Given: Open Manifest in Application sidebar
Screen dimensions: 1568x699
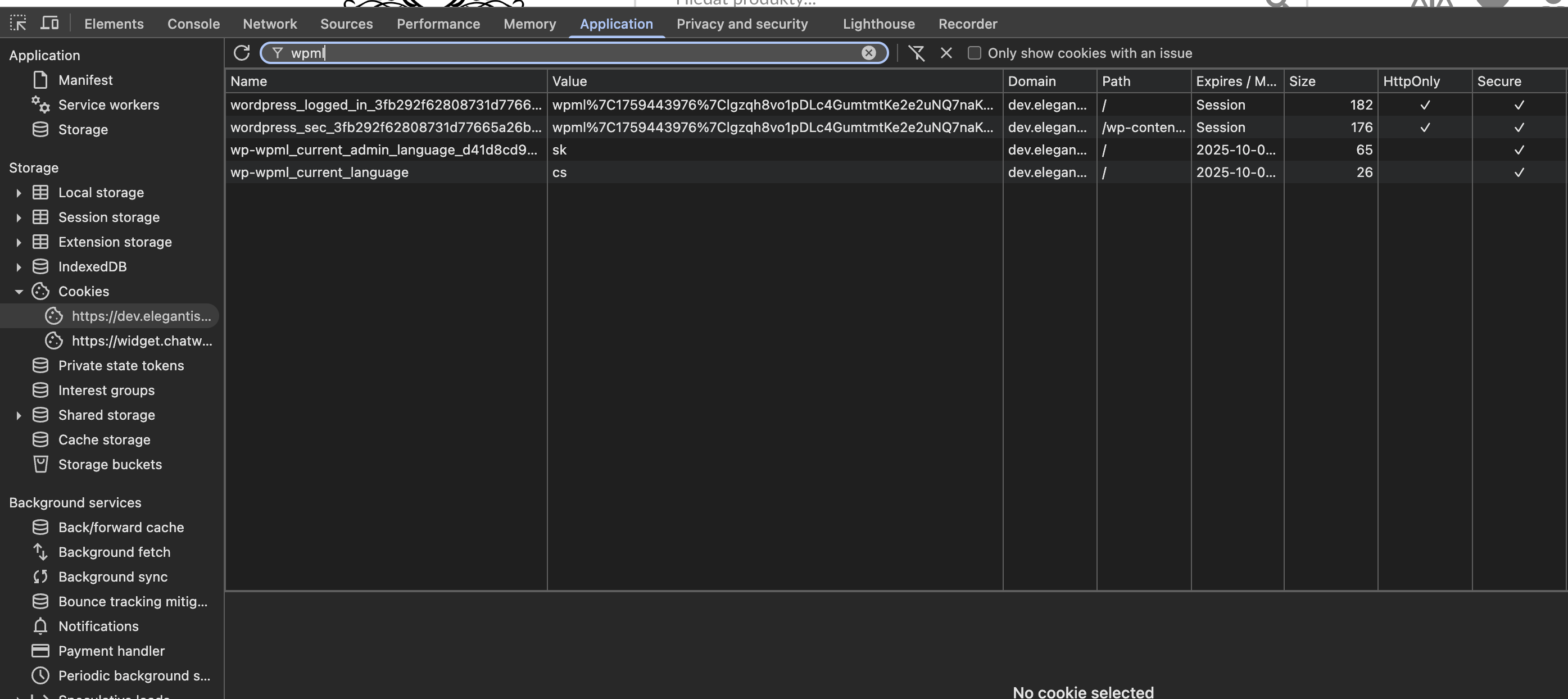Looking at the screenshot, I should point(85,80).
